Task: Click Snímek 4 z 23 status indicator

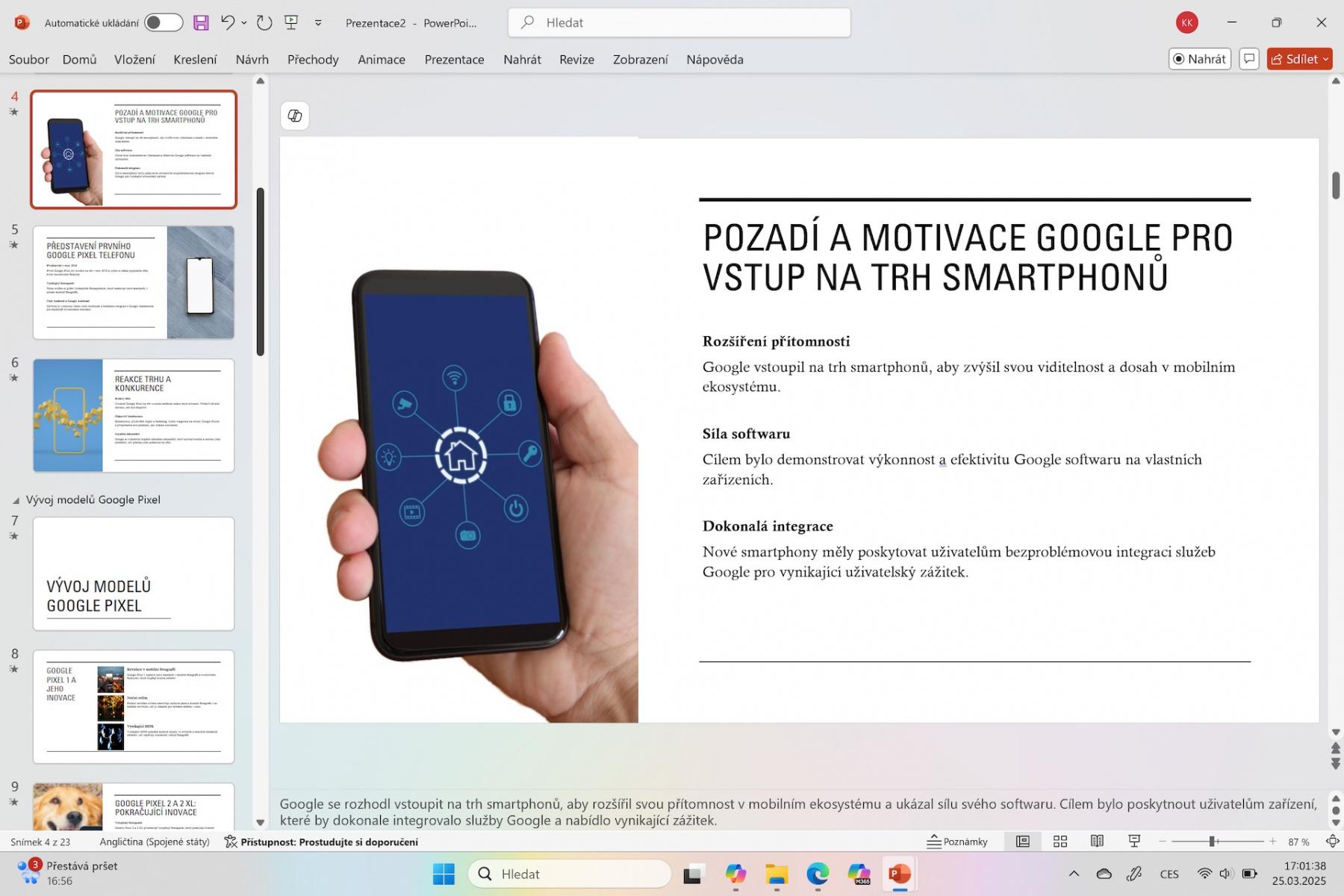Action: [x=40, y=841]
